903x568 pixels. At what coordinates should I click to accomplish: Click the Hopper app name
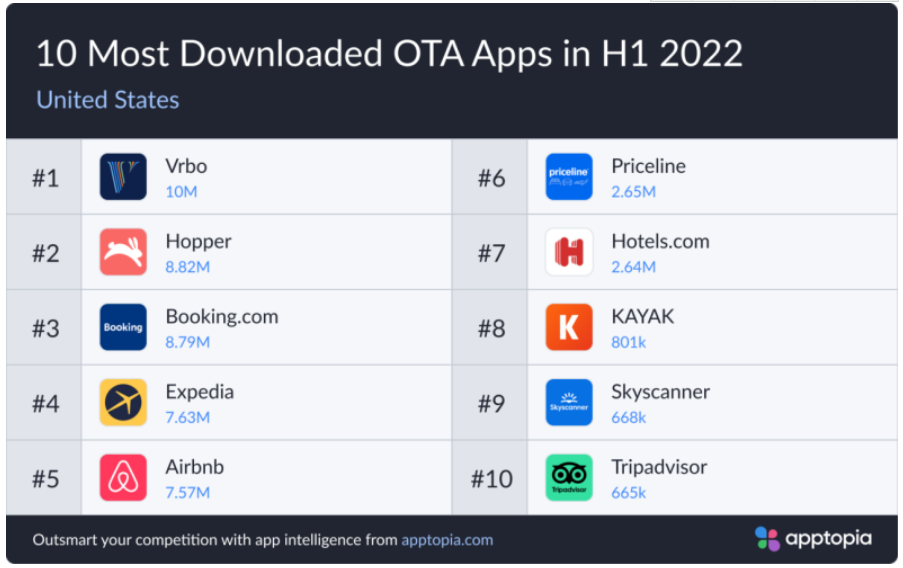198,241
